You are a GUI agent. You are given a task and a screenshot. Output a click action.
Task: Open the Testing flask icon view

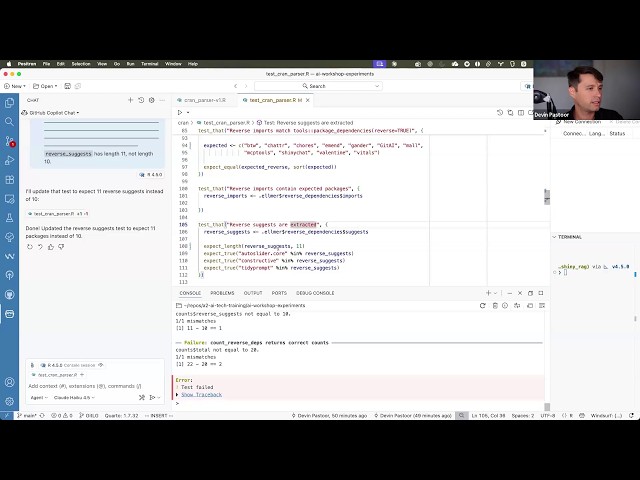(9, 218)
